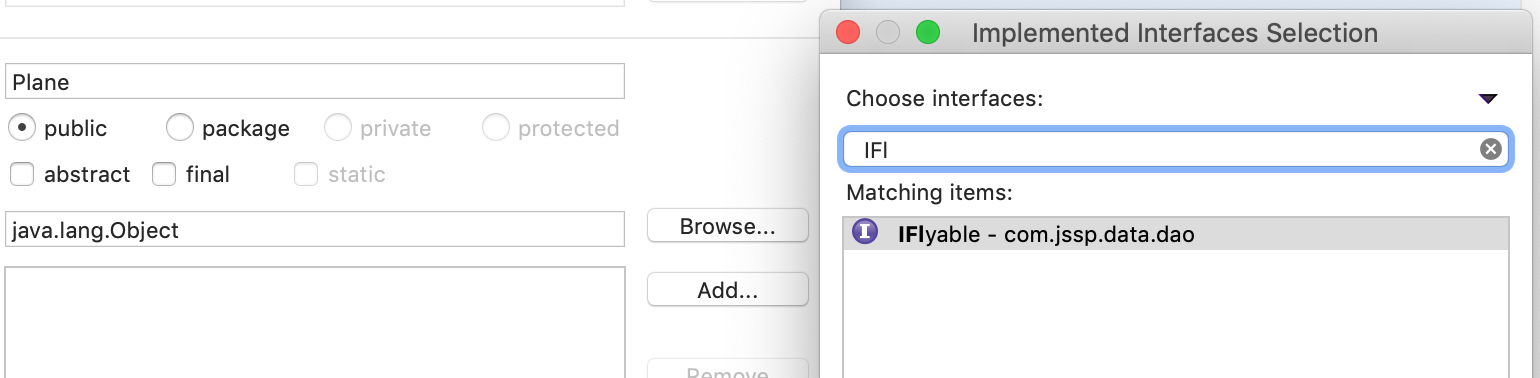Image resolution: width=1540 pixels, height=378 pixels.
Task: Zoom the dialog with the green button
Action: (928, 32)
